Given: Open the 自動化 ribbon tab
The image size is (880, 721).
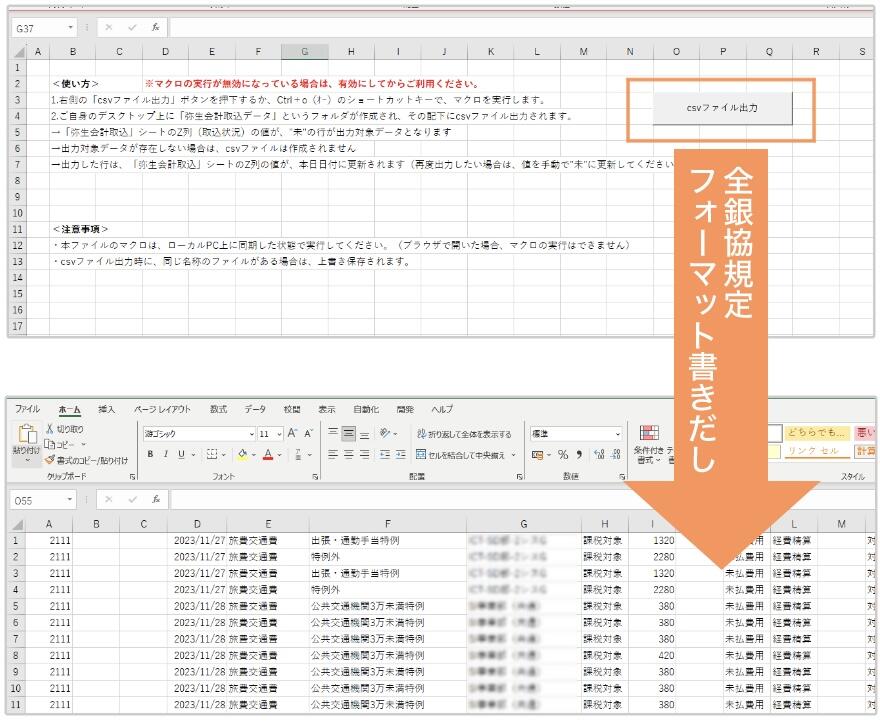Looking at the screenshot, I should (366, 410).
